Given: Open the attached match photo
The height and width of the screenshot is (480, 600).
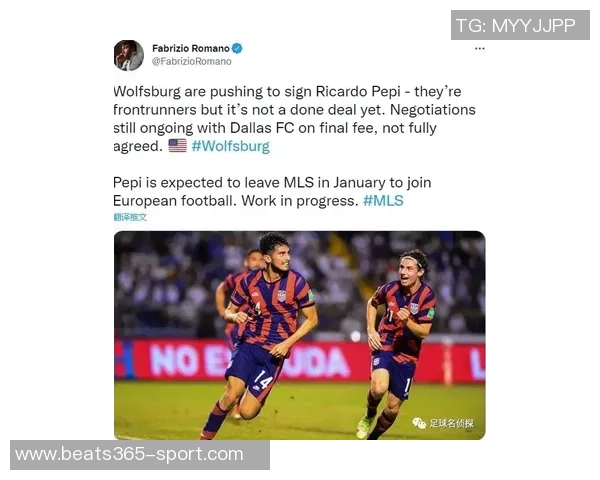Looking at the screenshot, I should 300,335.
